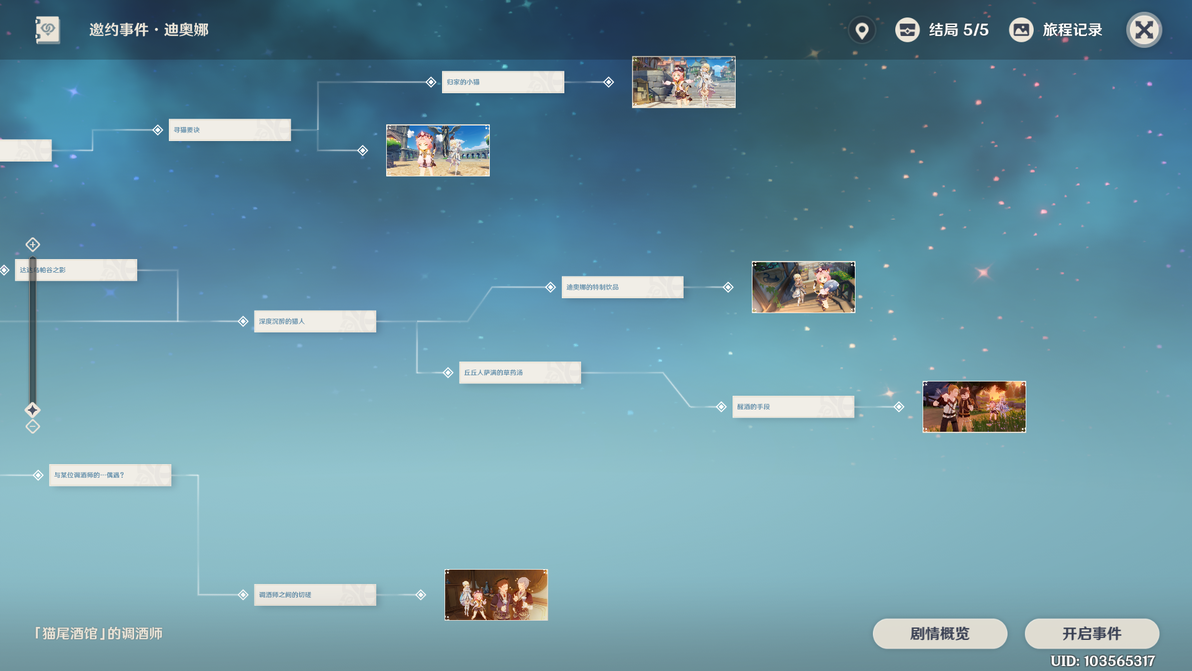
Task: Click the 邀约事件・迪奥娜 title text
Action: point(149,30)
